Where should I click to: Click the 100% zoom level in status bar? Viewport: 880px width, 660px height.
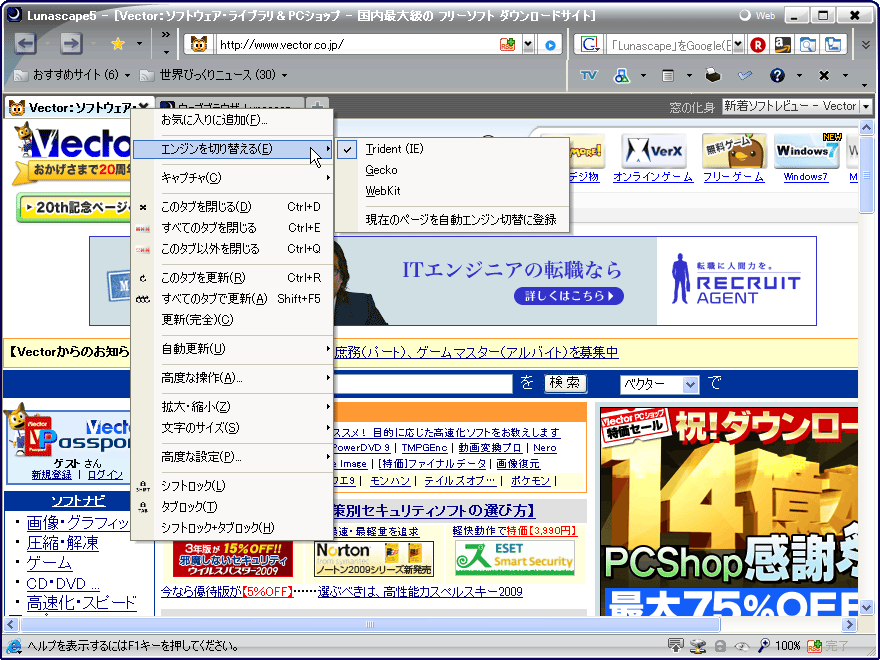787,646
